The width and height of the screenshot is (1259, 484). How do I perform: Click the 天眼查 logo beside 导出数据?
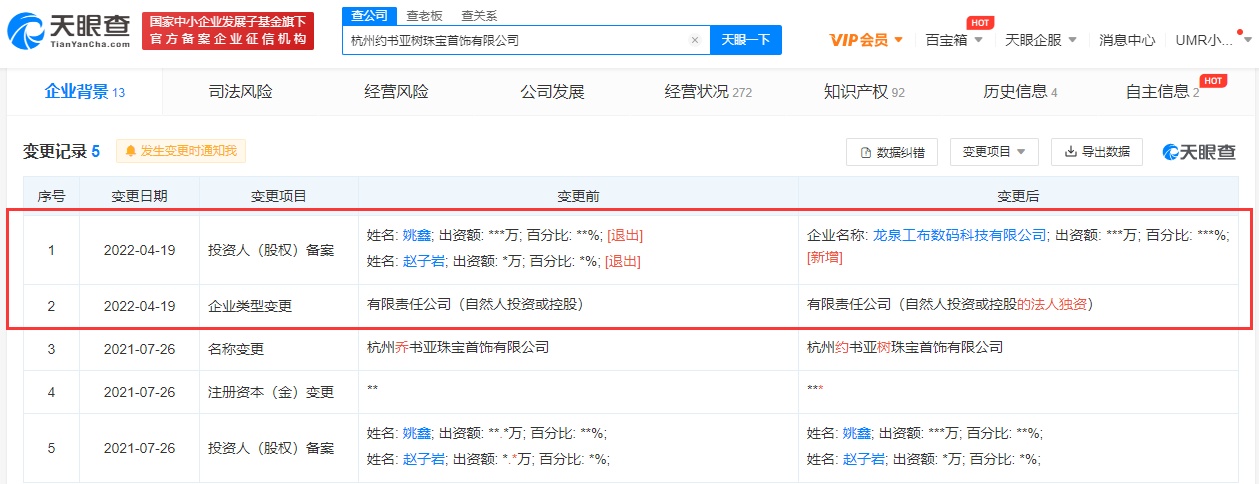pos(1199,152)
